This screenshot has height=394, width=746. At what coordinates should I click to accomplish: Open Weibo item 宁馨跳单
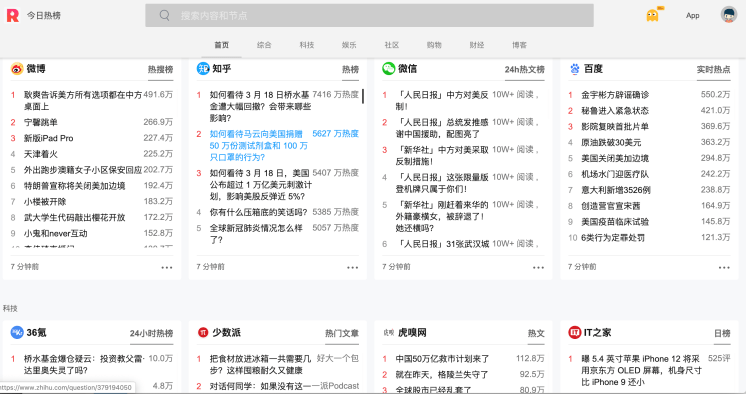(40, 122)
